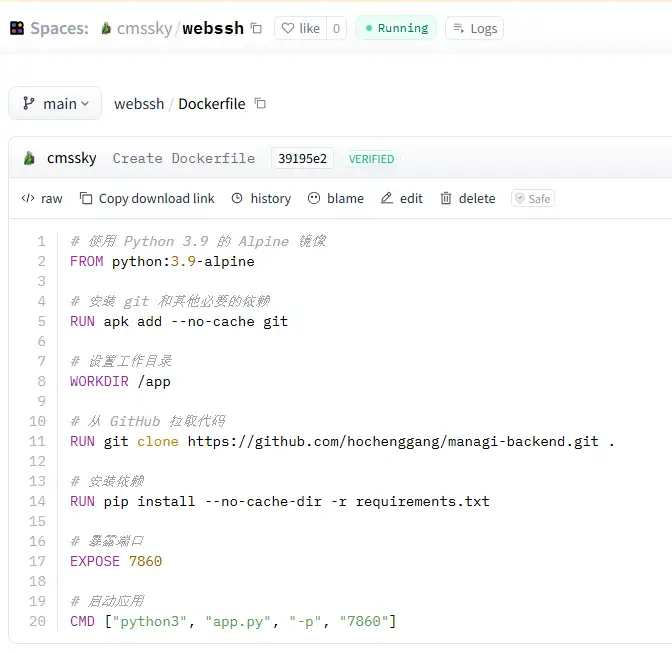672x653 pixels.
Task: Click the history clock icon
Action: pos(237,198)
